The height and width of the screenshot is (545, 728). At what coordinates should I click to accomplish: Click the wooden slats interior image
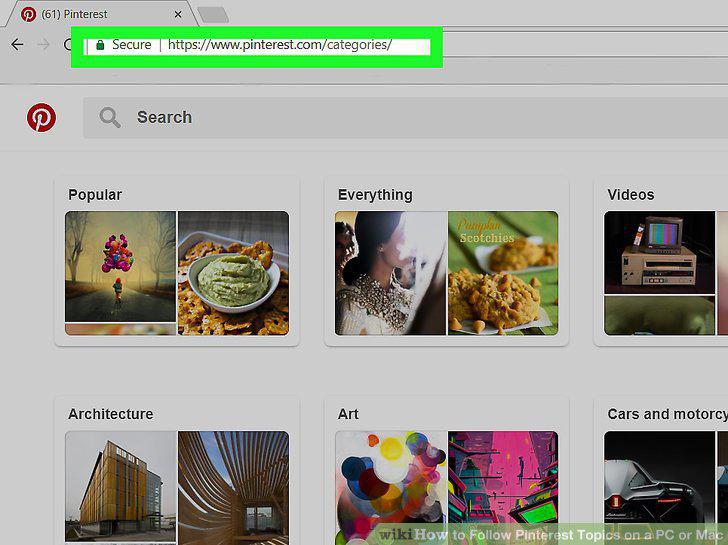pos(234,488)
